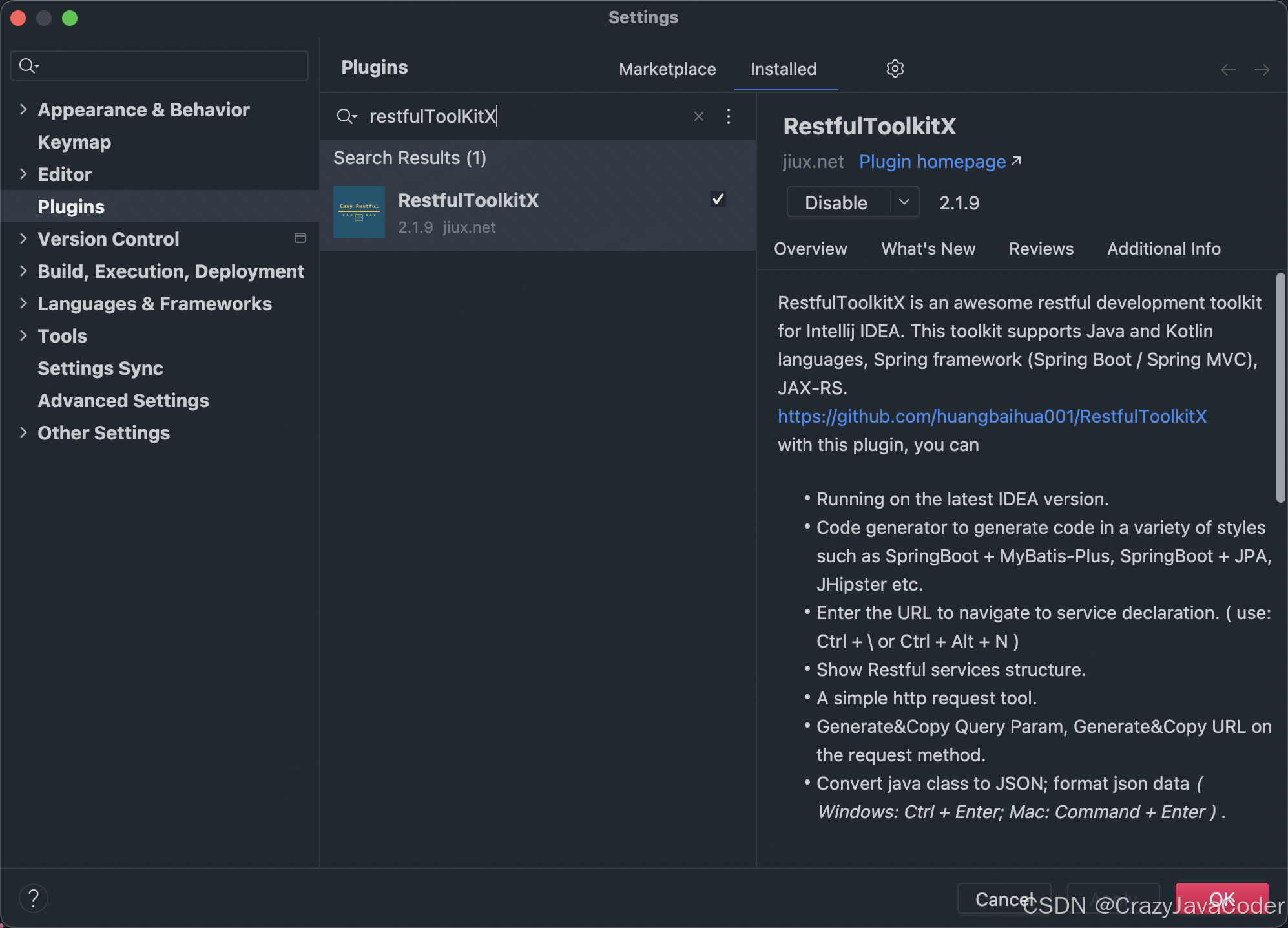Click the 2.1.9 version label in details
The width and height of the screenshot is (1288, 928).
tap(959, 203)
